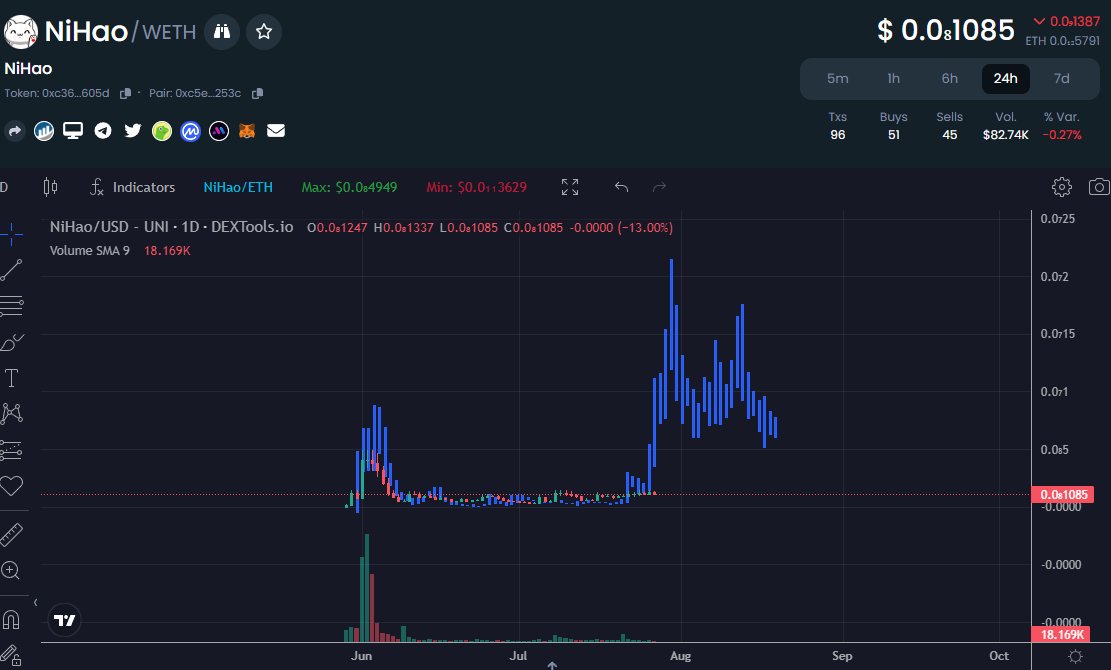Image resolution: width=1111 pixels, height=670 pixels.
Task: Open the Indicators menu
Action: pyautogui.click(x=132, y=187)
